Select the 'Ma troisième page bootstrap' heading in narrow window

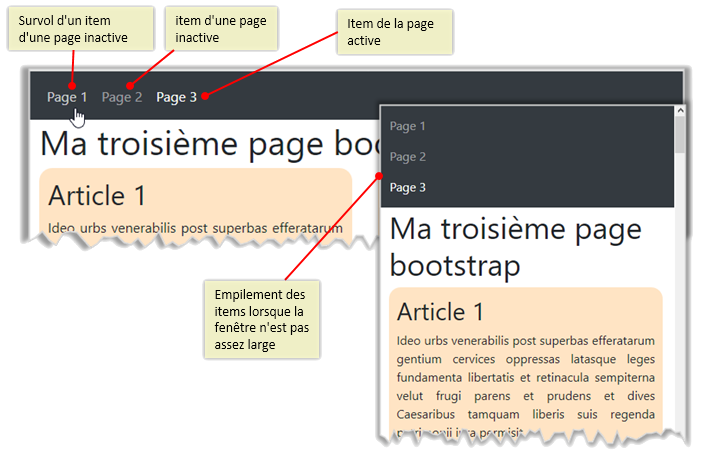tap(515, 246)
